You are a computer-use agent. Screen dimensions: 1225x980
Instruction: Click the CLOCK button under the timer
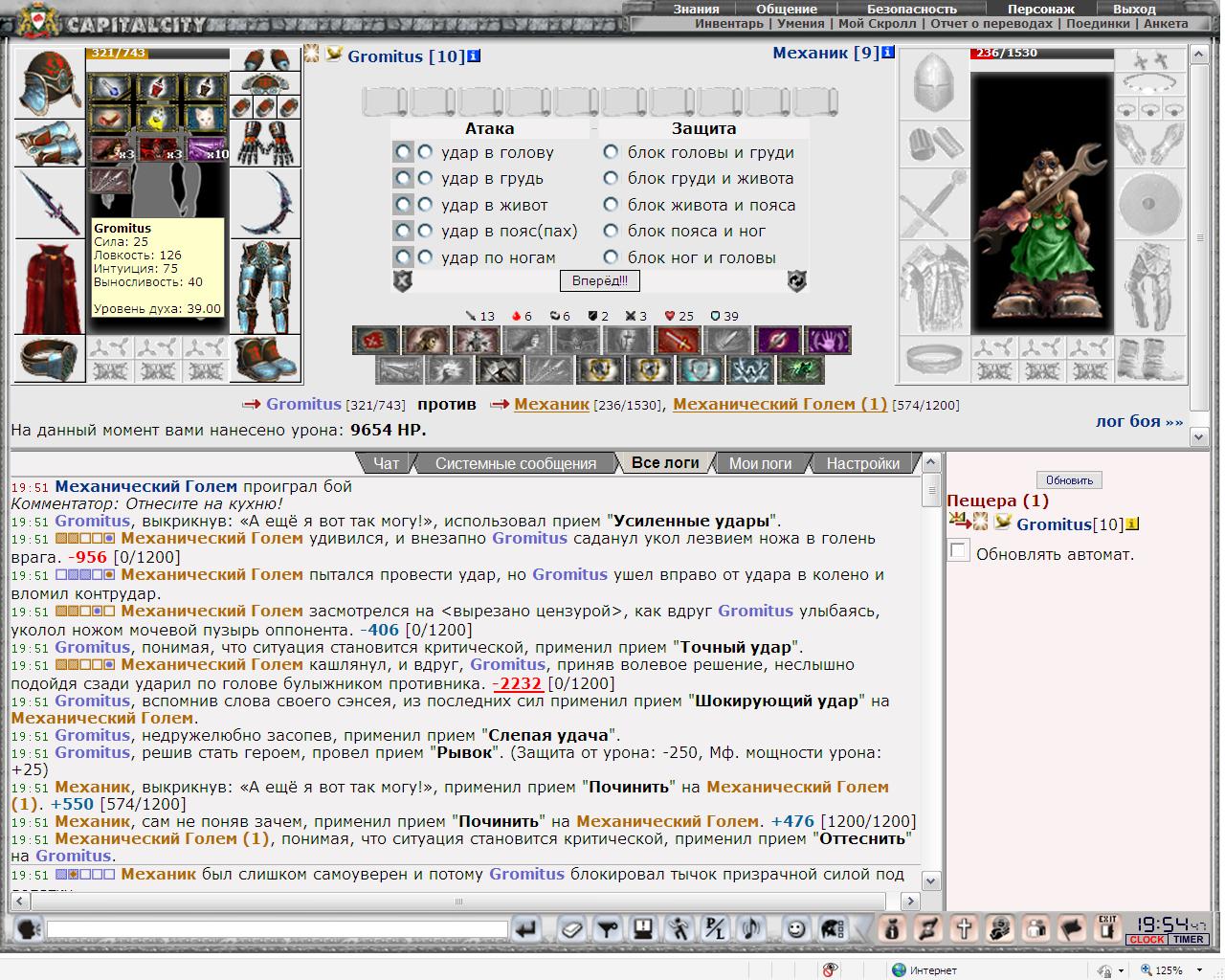(1146, 940)
